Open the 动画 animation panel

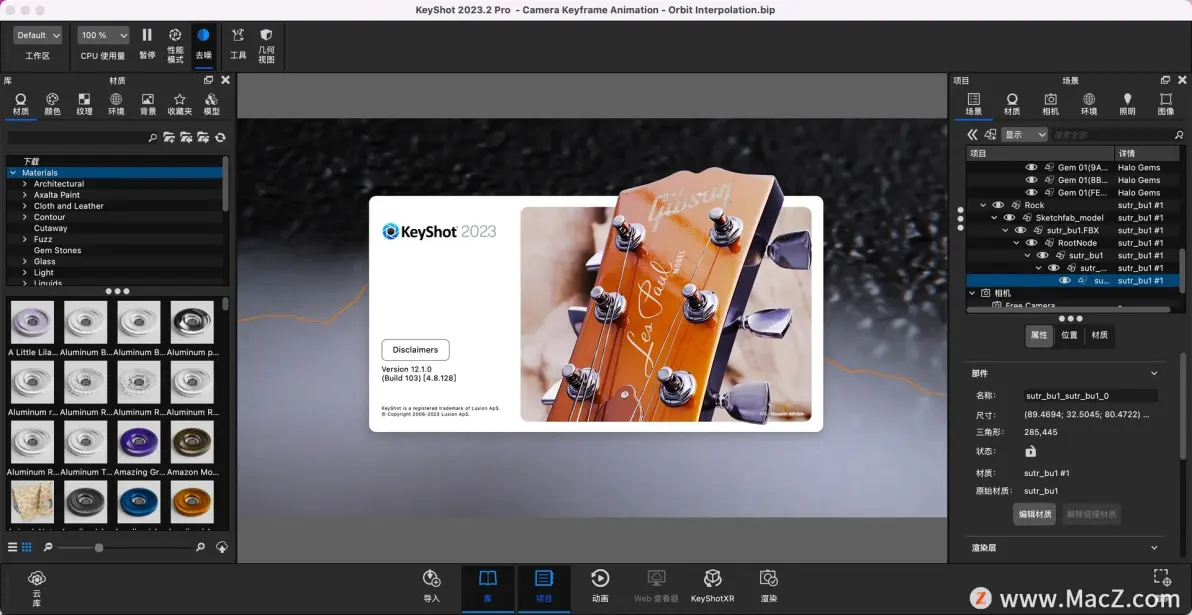pyautogui.click(x=600, y=586)
